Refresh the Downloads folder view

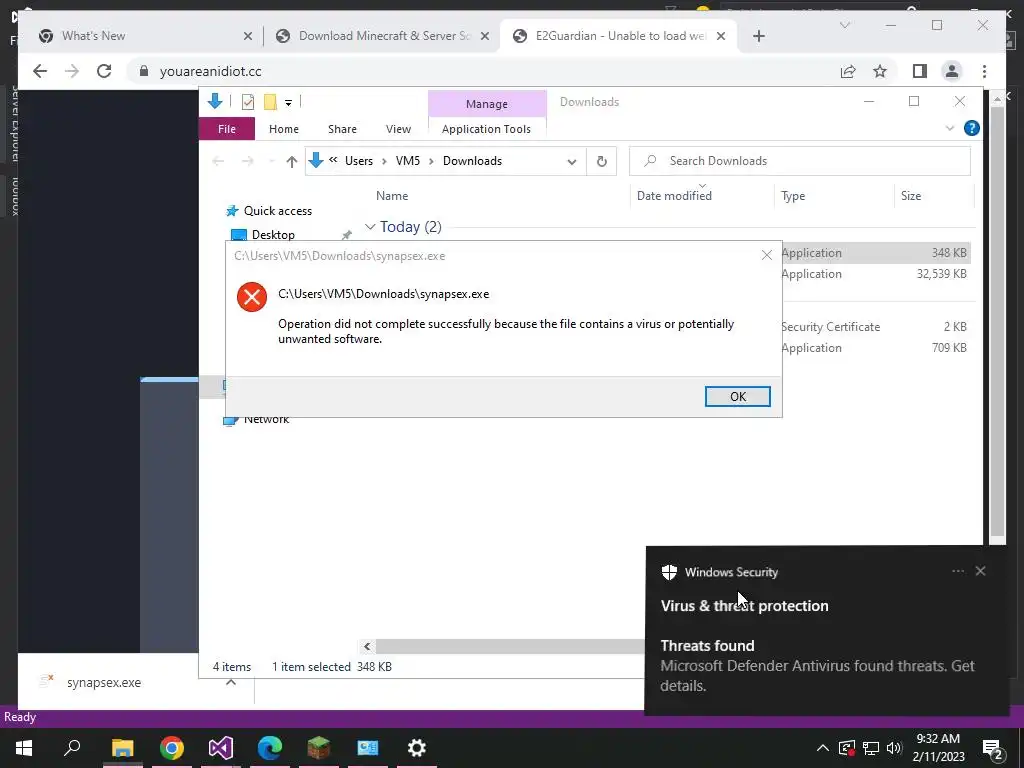click(601, 161)
